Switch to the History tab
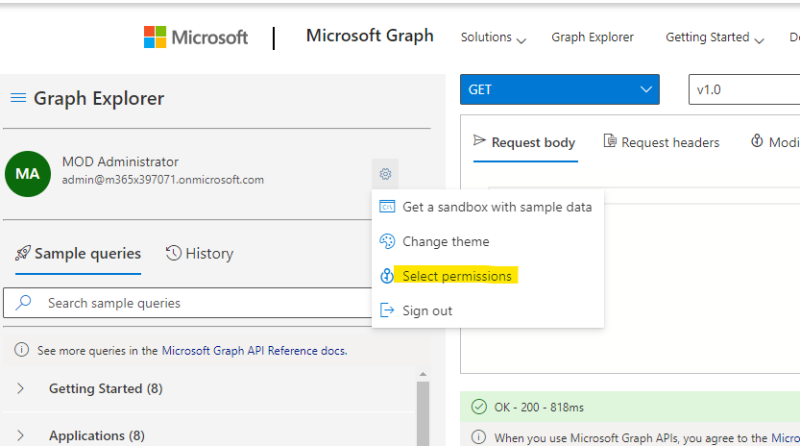Image resolution: width=800 pixels, height=446 pixels. (199, 254)
